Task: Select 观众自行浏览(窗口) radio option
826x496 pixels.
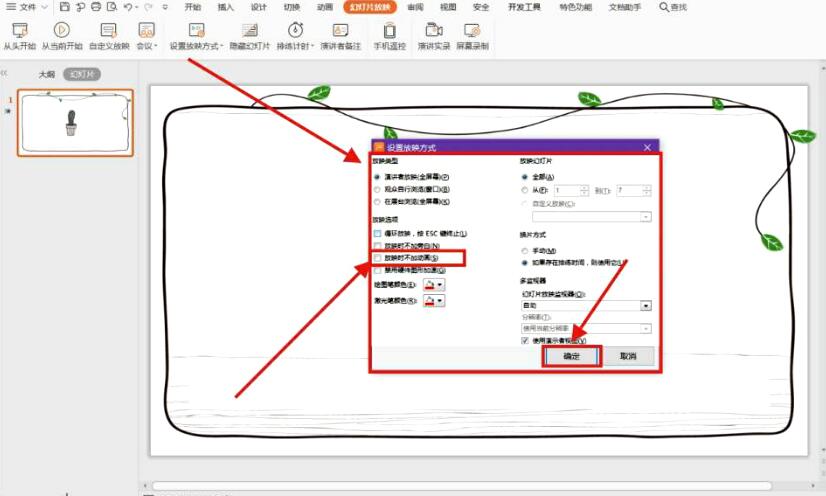Action: click(x=377, y=190)
